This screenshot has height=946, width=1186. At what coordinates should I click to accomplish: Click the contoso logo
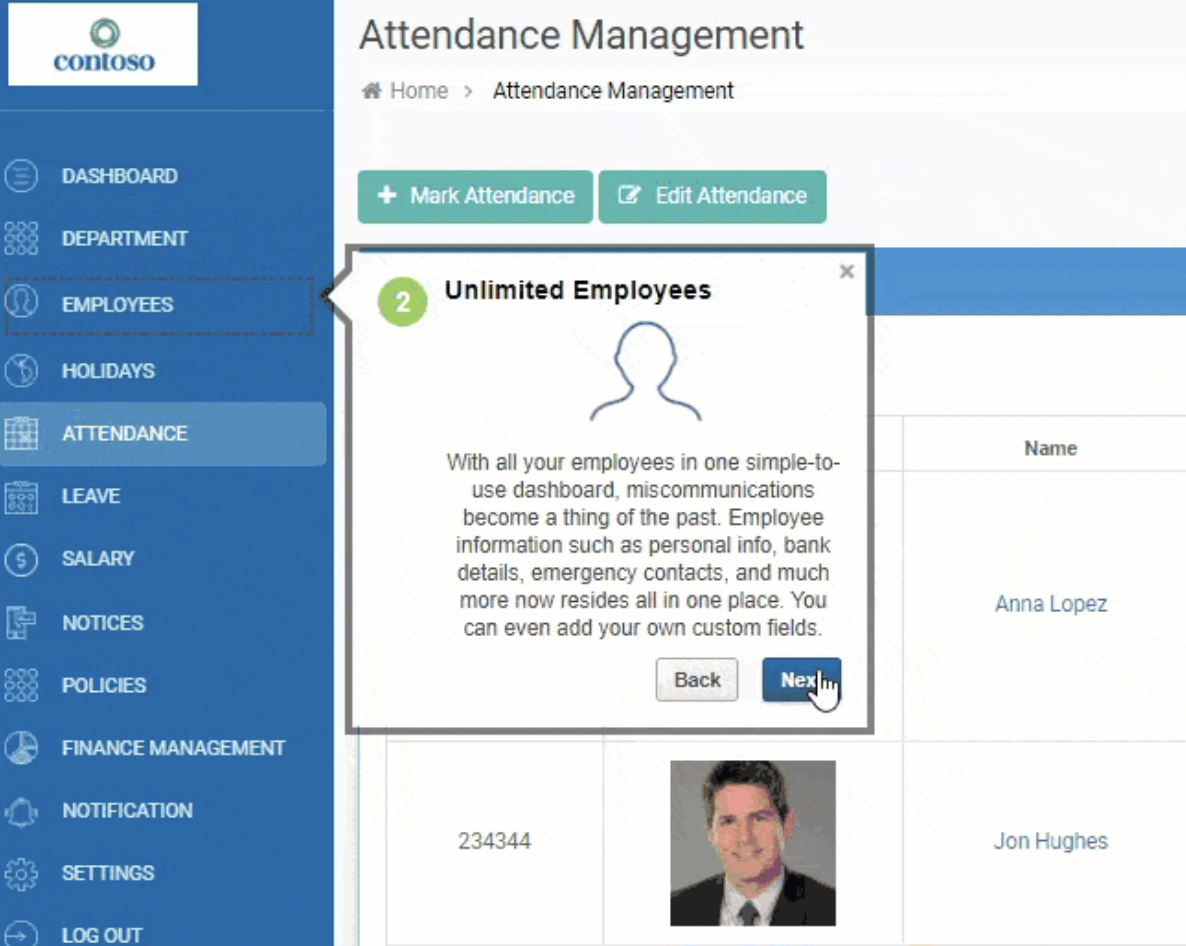(103, 44)
